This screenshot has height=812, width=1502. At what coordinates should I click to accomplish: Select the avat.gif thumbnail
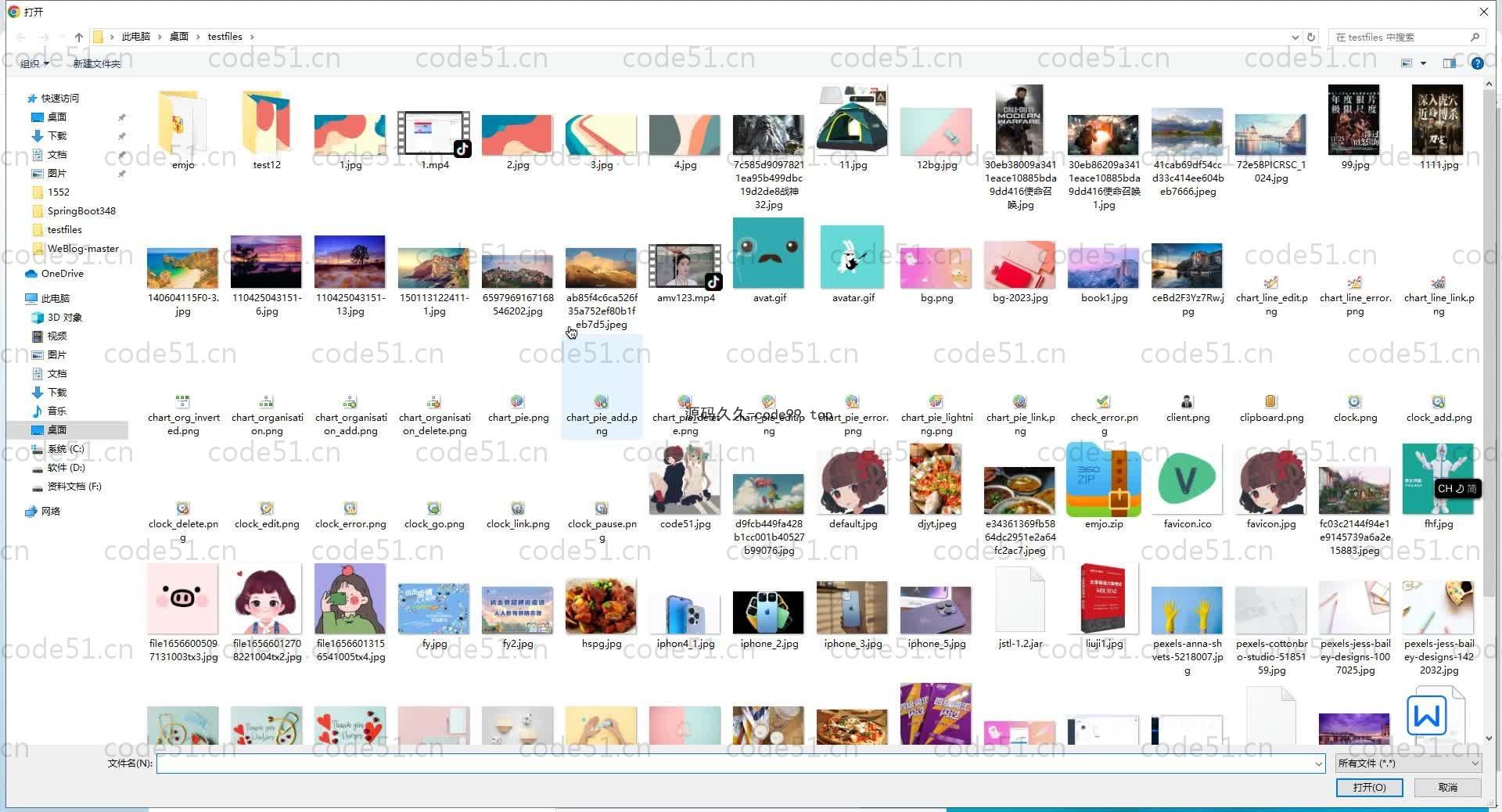769,253
